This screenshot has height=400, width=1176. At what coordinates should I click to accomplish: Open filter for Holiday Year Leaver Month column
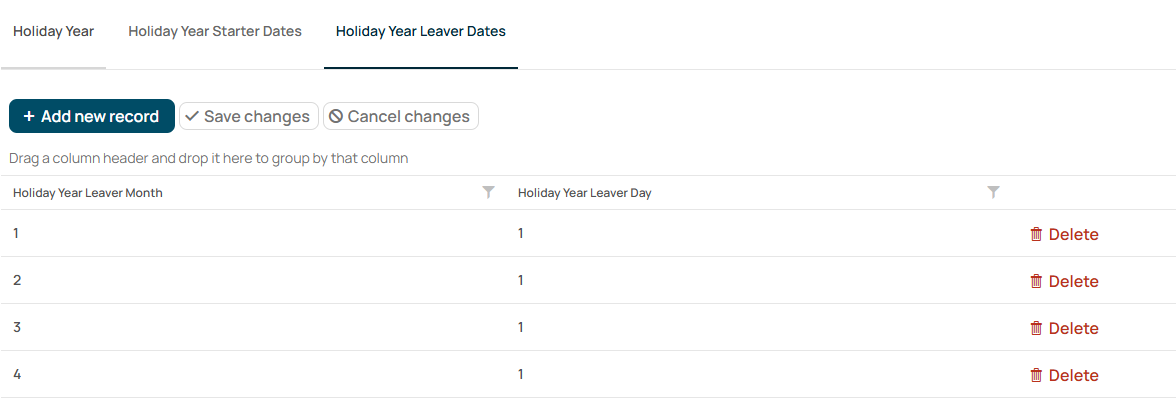(x=488, y=193)
